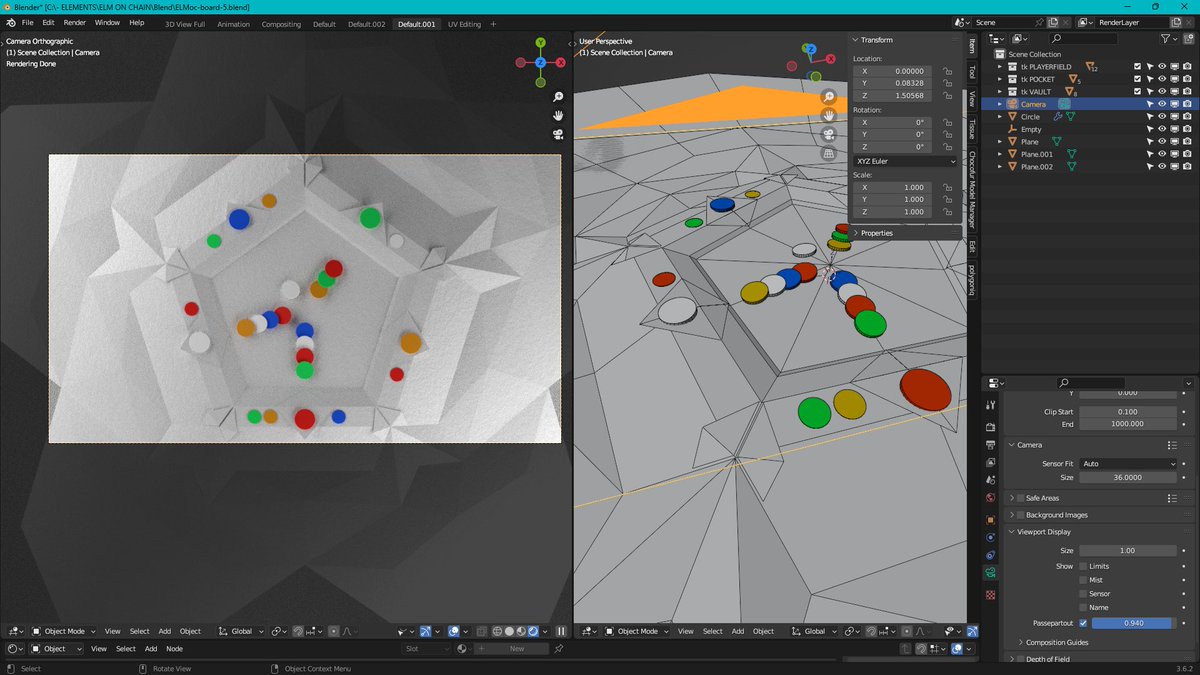The height and width of the screenshot is (675, 1200).
Task: Disable Plane.002 in renders camera icon
Action: (x=1186, y=167)
